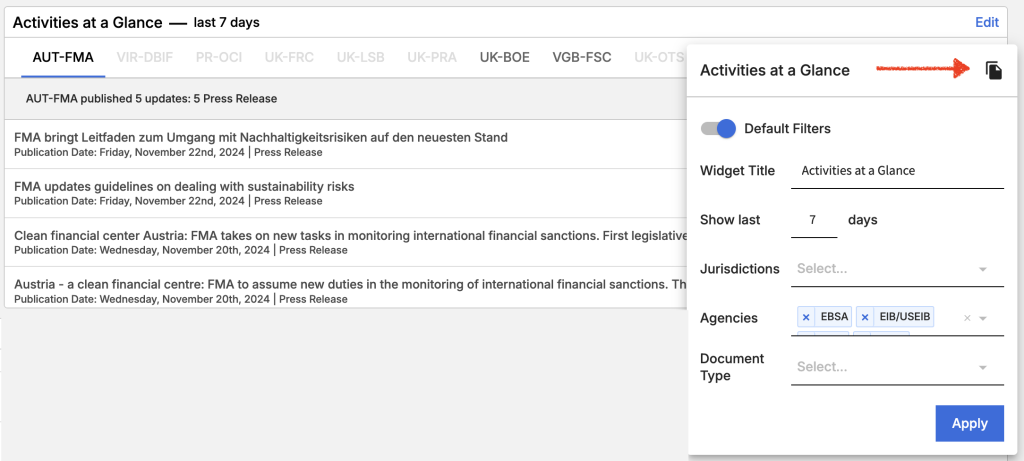Remove the EIB/USEIB agency chip
Image resolution: width=1024 pixels, height=461 pixels.
tap(865, 317)
